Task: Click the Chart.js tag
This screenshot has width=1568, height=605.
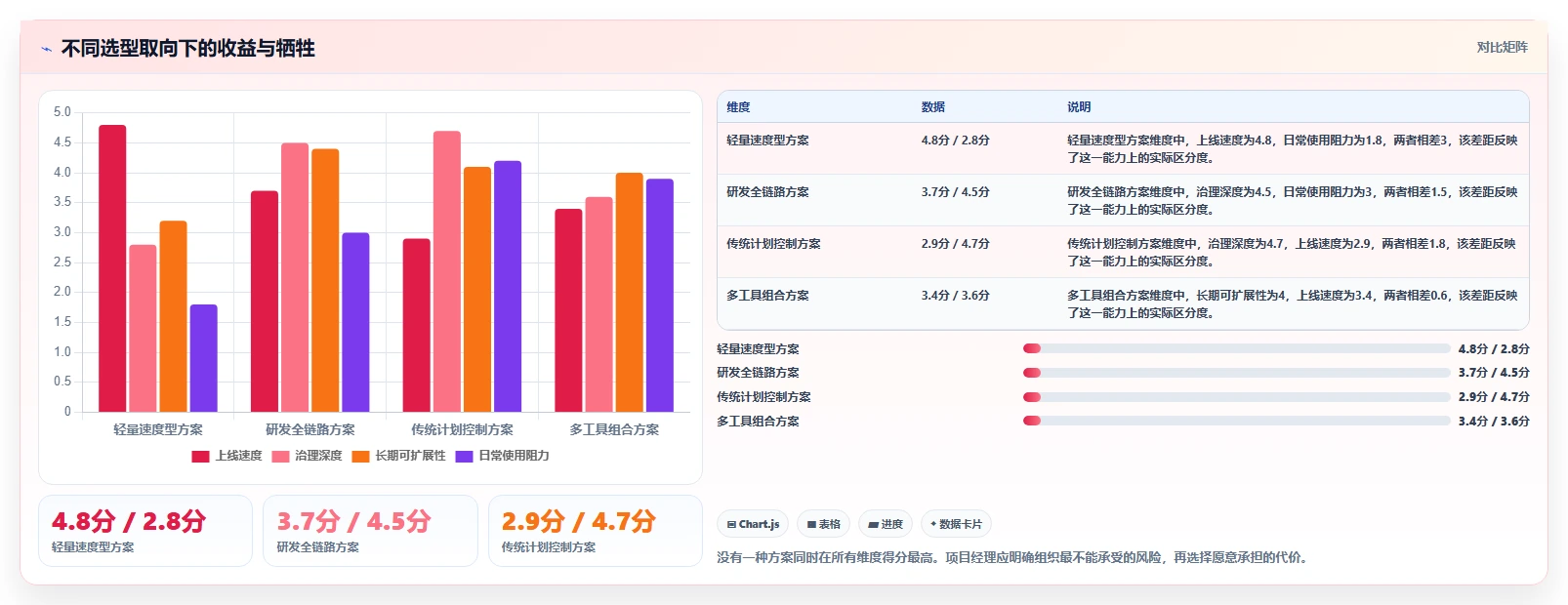Action: 753,524
